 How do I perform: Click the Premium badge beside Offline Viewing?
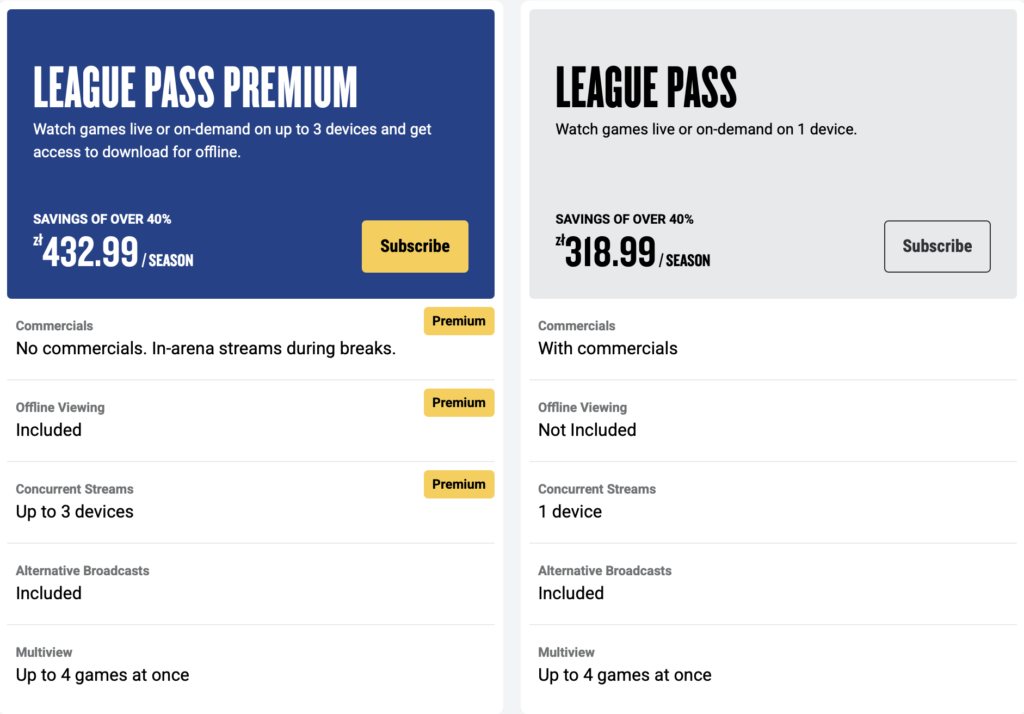pos(459,402)
